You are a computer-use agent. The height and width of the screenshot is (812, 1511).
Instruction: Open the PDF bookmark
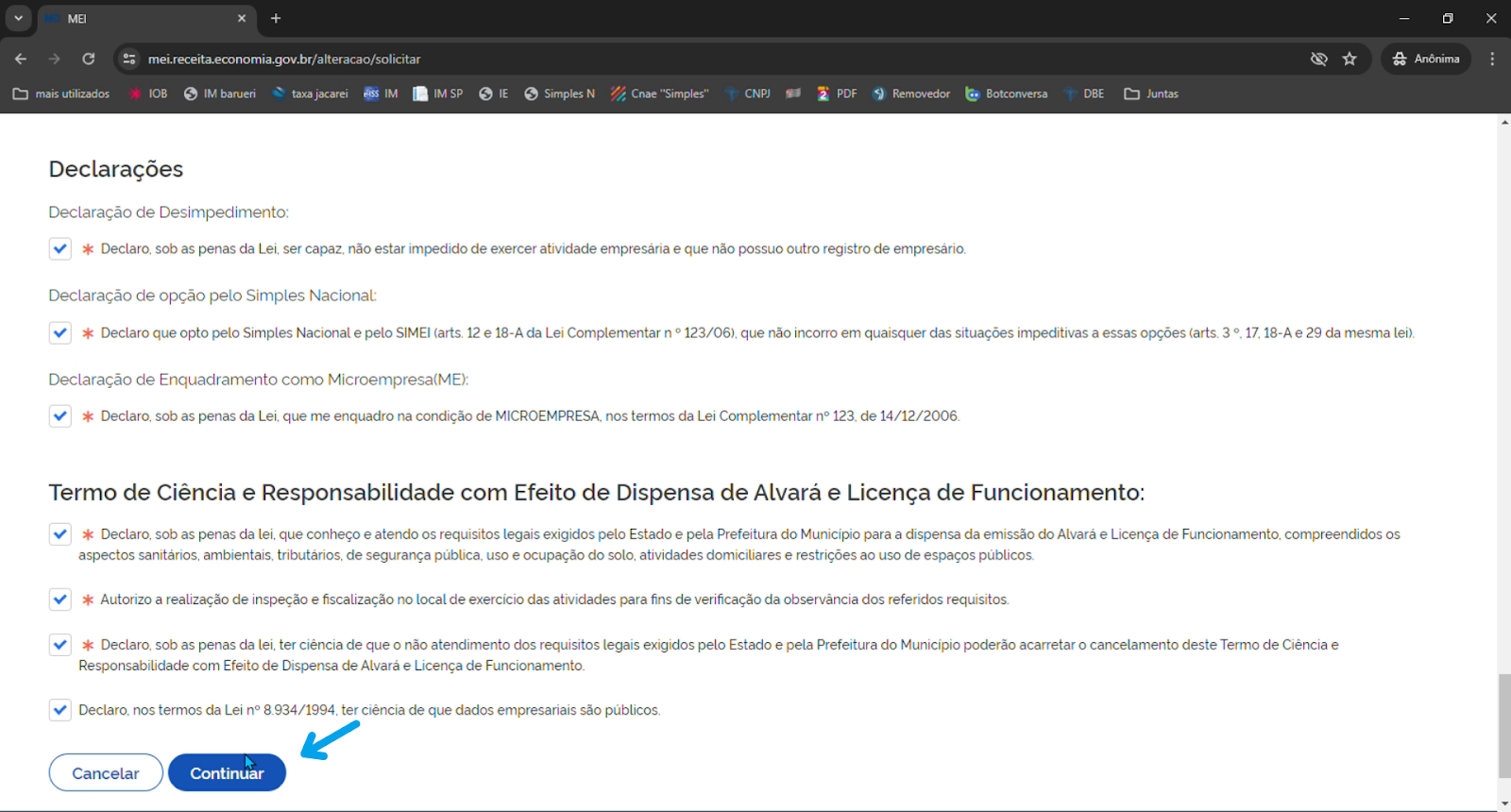(837, 93)
